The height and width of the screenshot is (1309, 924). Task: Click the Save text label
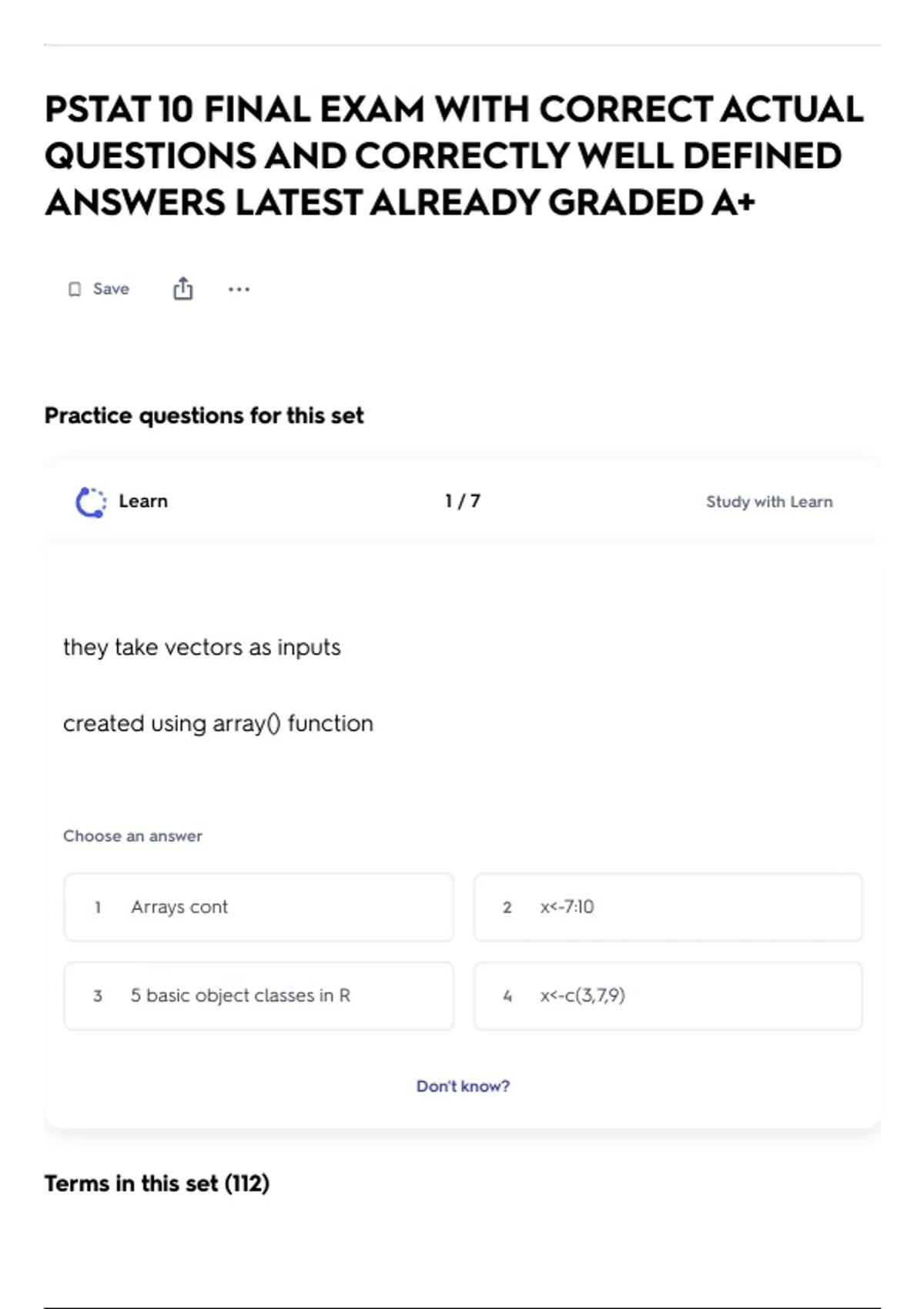click(111, 289)
